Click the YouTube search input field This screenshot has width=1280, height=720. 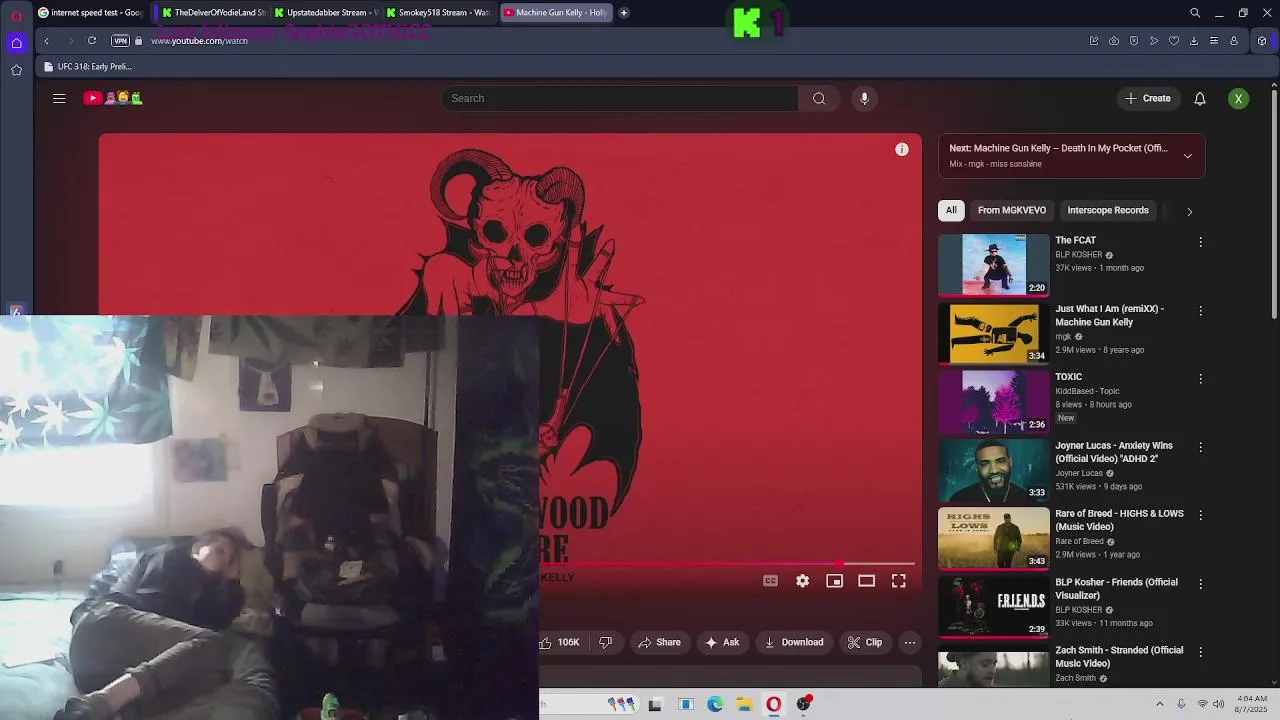point(620,98)
